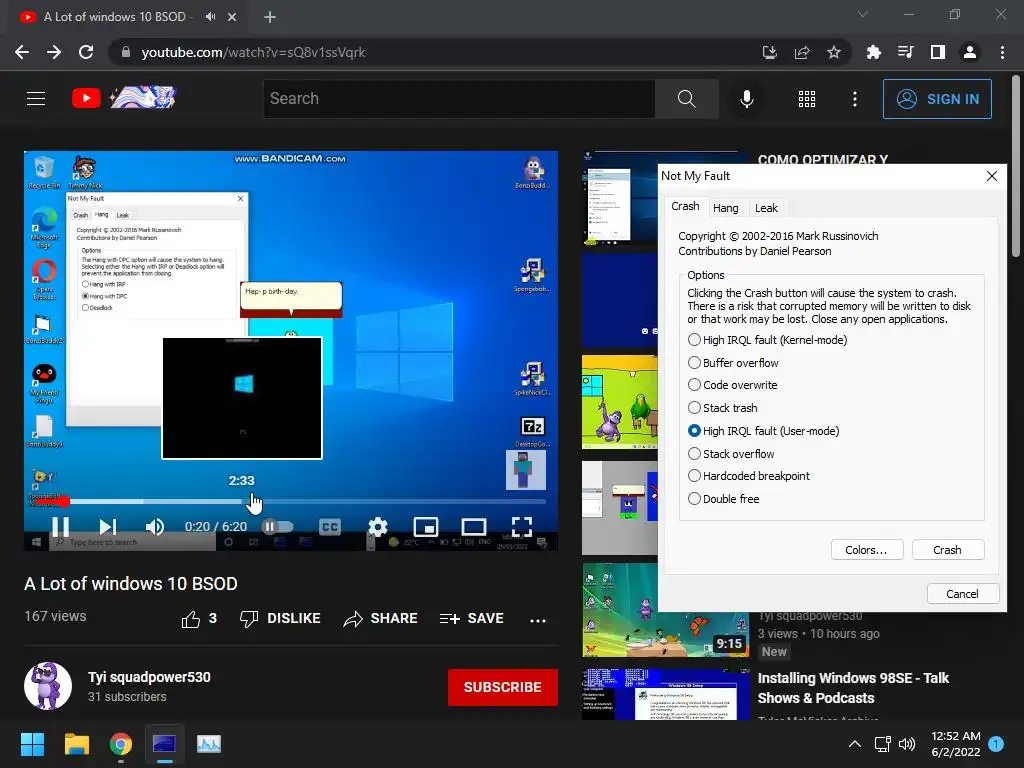The image size is (1024, 768).
Task: Select High IRQL fault (User-mode)
Action: pyautogui.click(x=764, y=430)
